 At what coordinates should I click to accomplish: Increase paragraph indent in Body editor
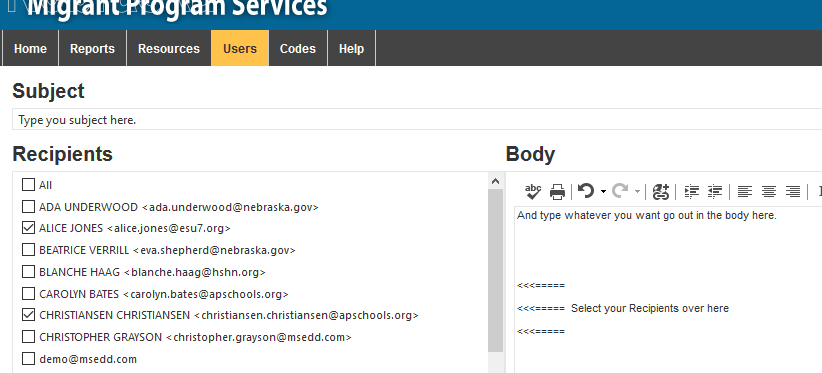(692, 192)
